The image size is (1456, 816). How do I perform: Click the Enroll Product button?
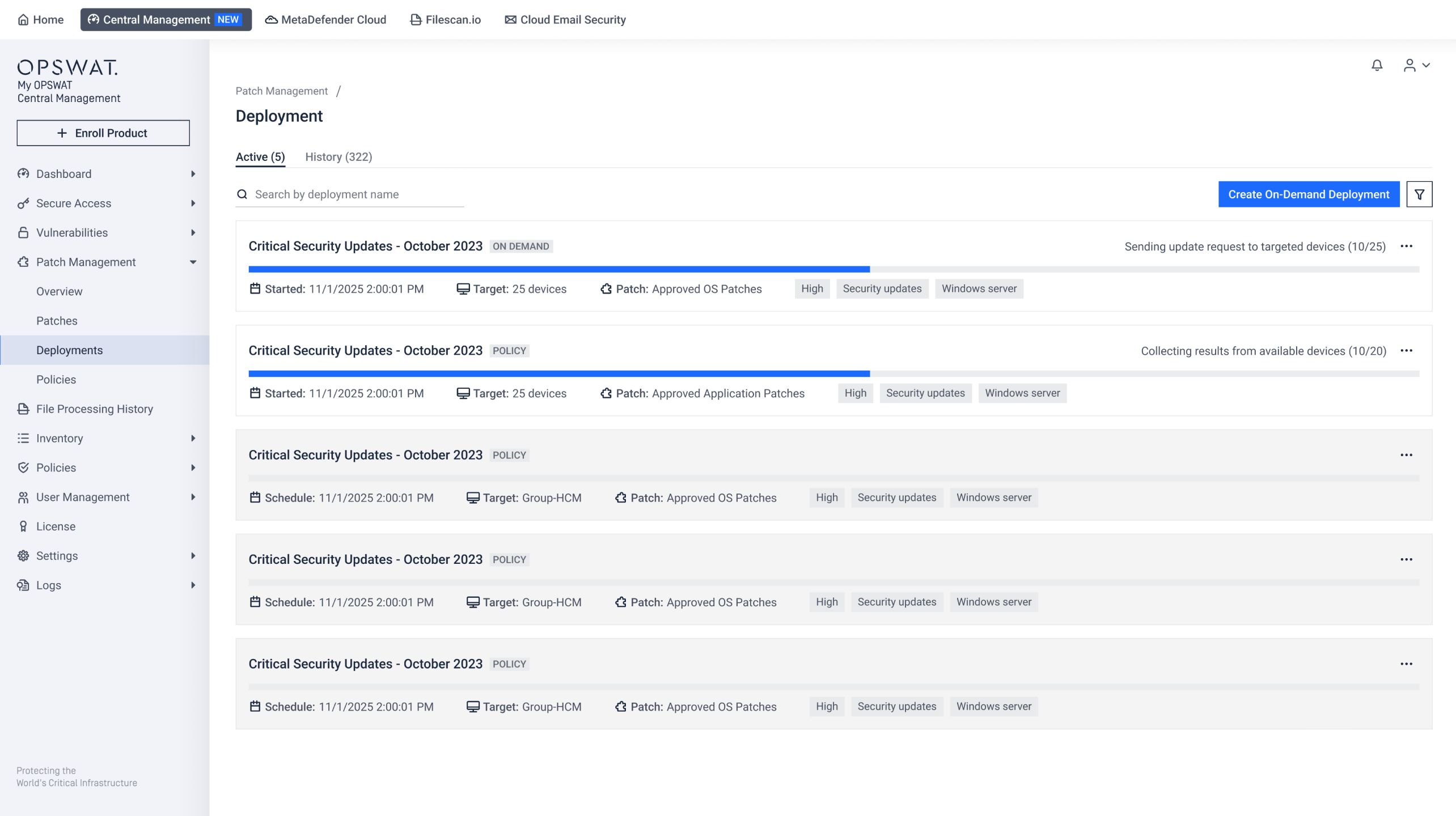coord(103,133)
